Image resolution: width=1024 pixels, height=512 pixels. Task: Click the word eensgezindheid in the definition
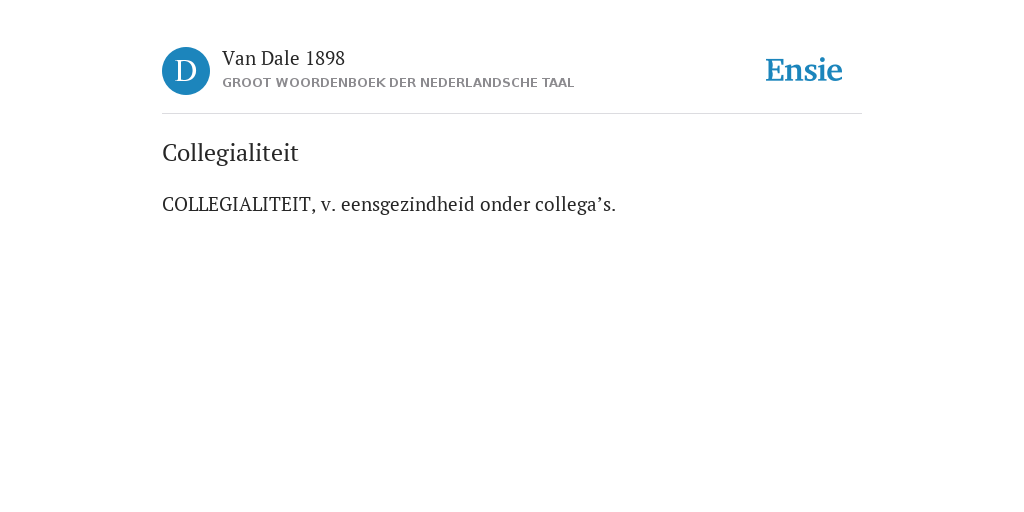pyautogui.click(x=408, y=204)
